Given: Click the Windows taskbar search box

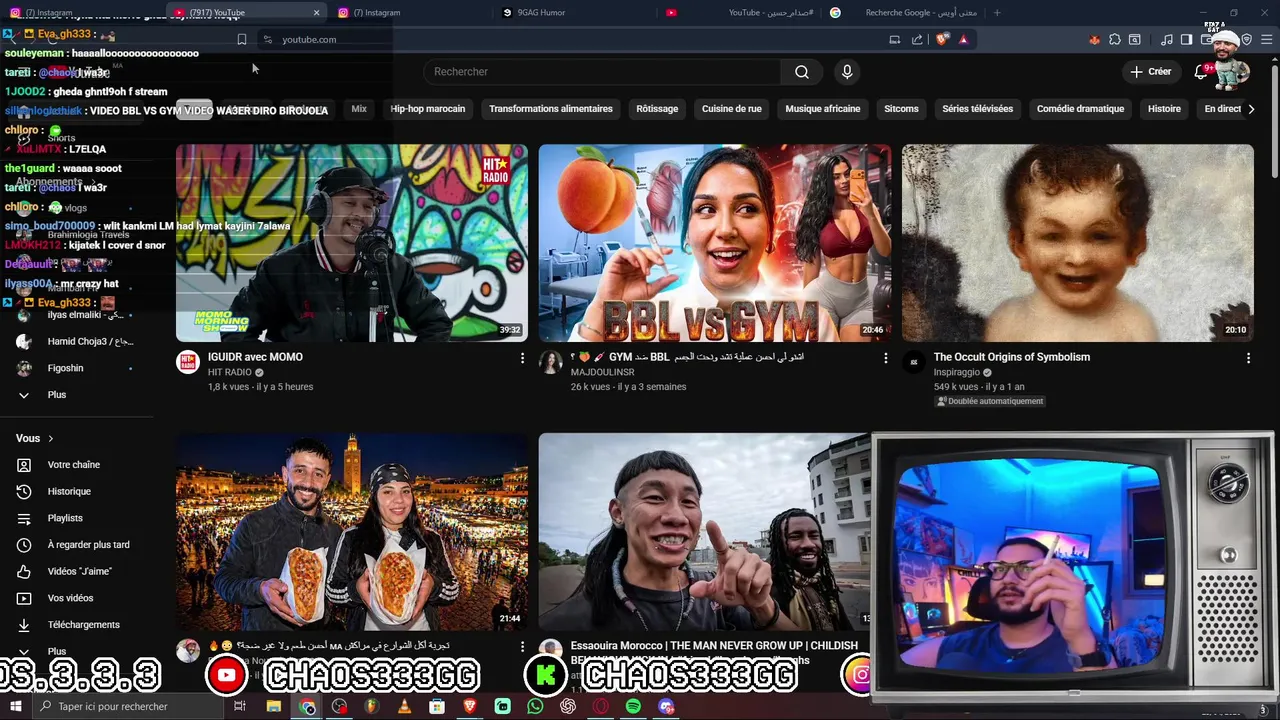Looking at the screenshot, I should click(130, 707).
